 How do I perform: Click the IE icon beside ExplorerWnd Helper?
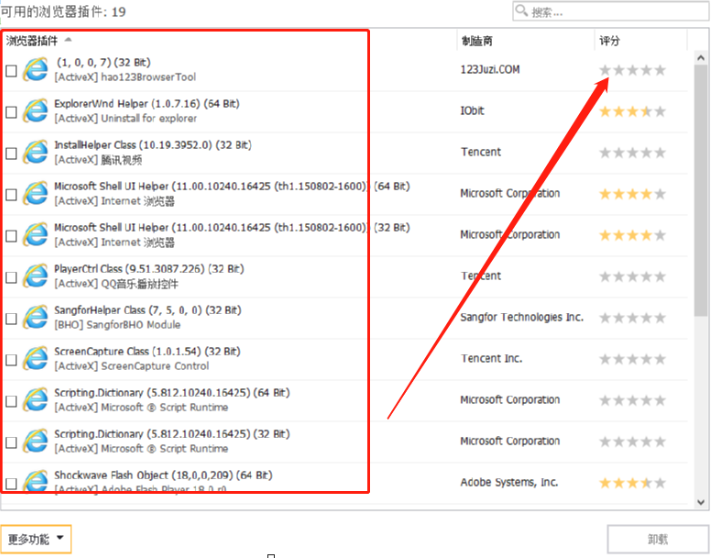(x=36, y=111)
